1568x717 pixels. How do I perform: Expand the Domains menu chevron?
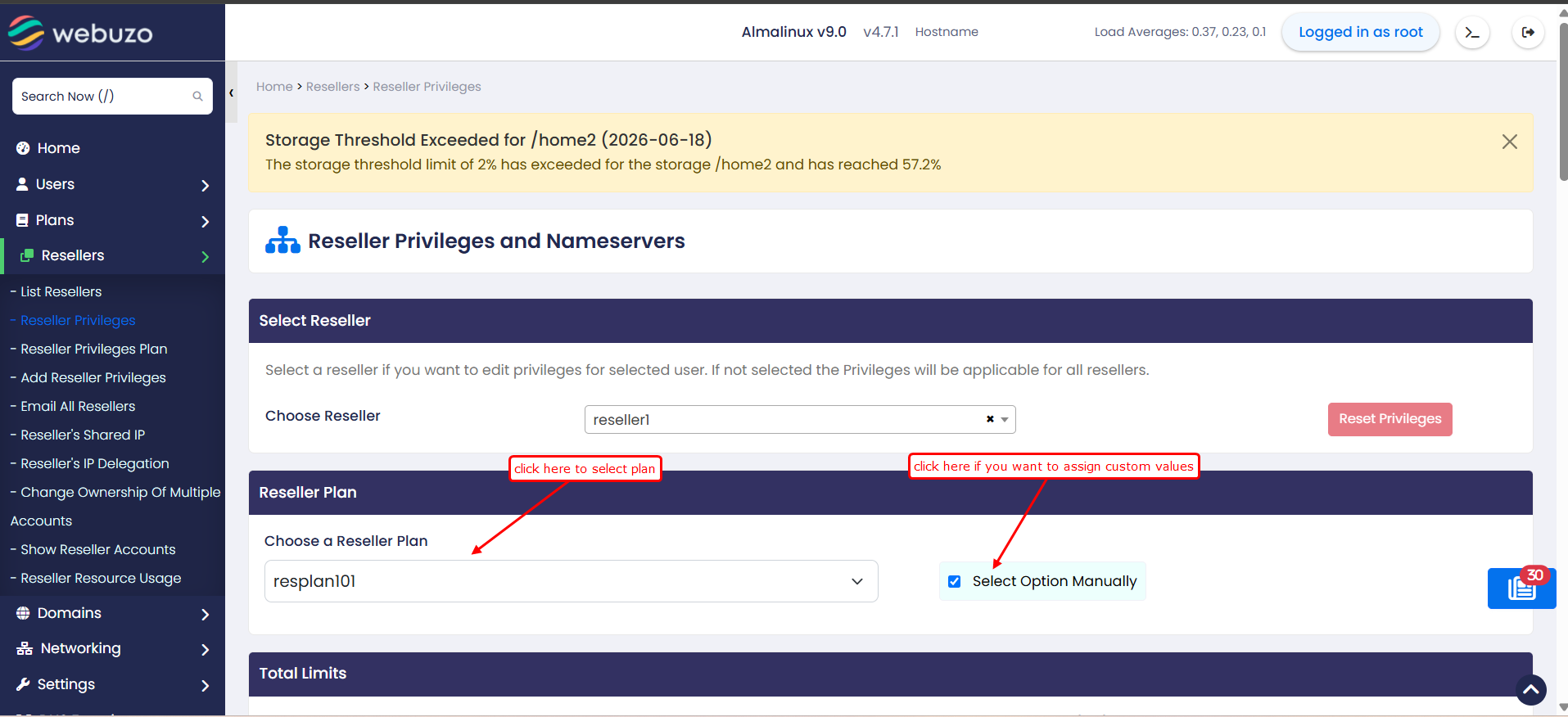(x=205, y=615)
